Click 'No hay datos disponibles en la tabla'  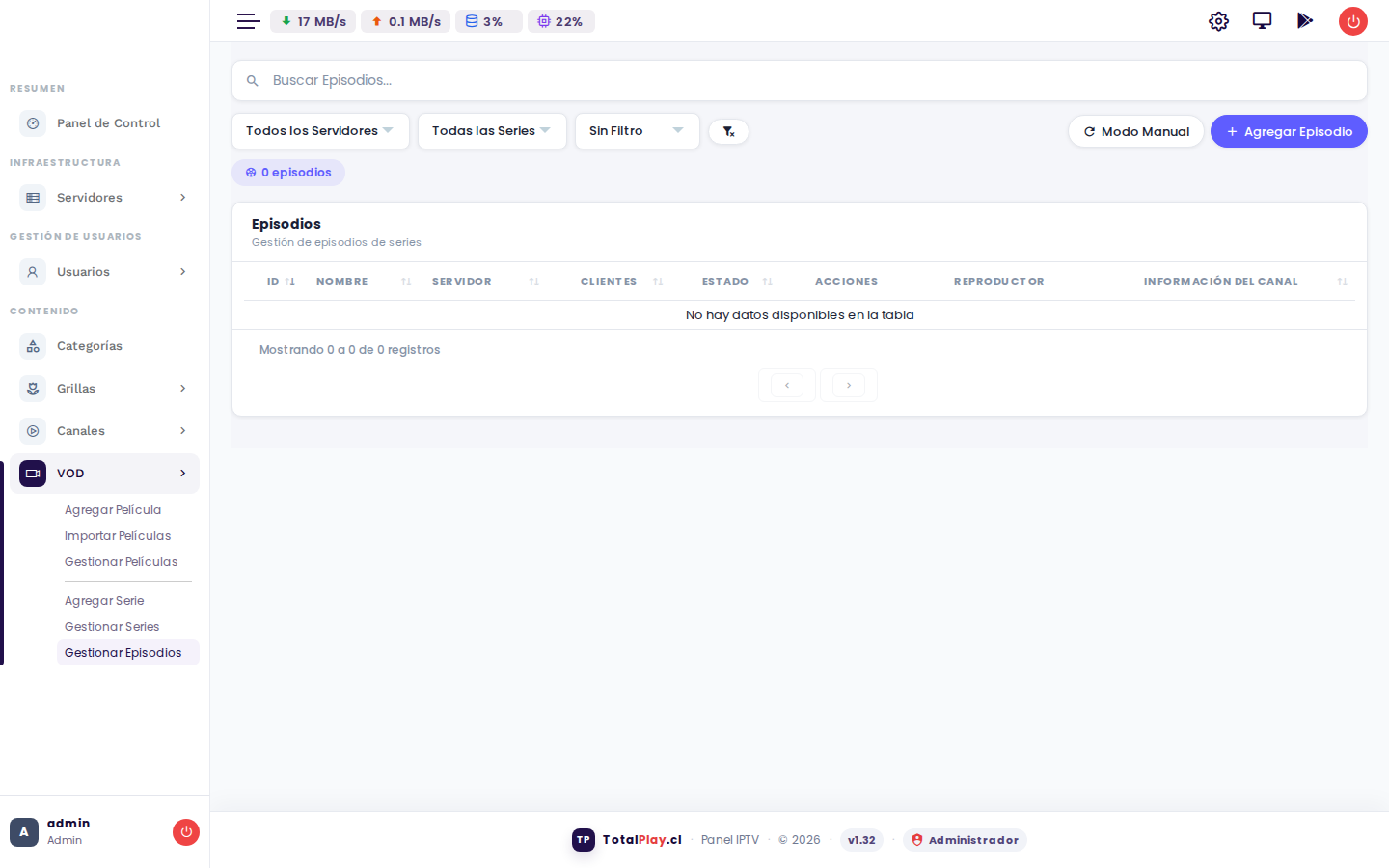point(800,315)
